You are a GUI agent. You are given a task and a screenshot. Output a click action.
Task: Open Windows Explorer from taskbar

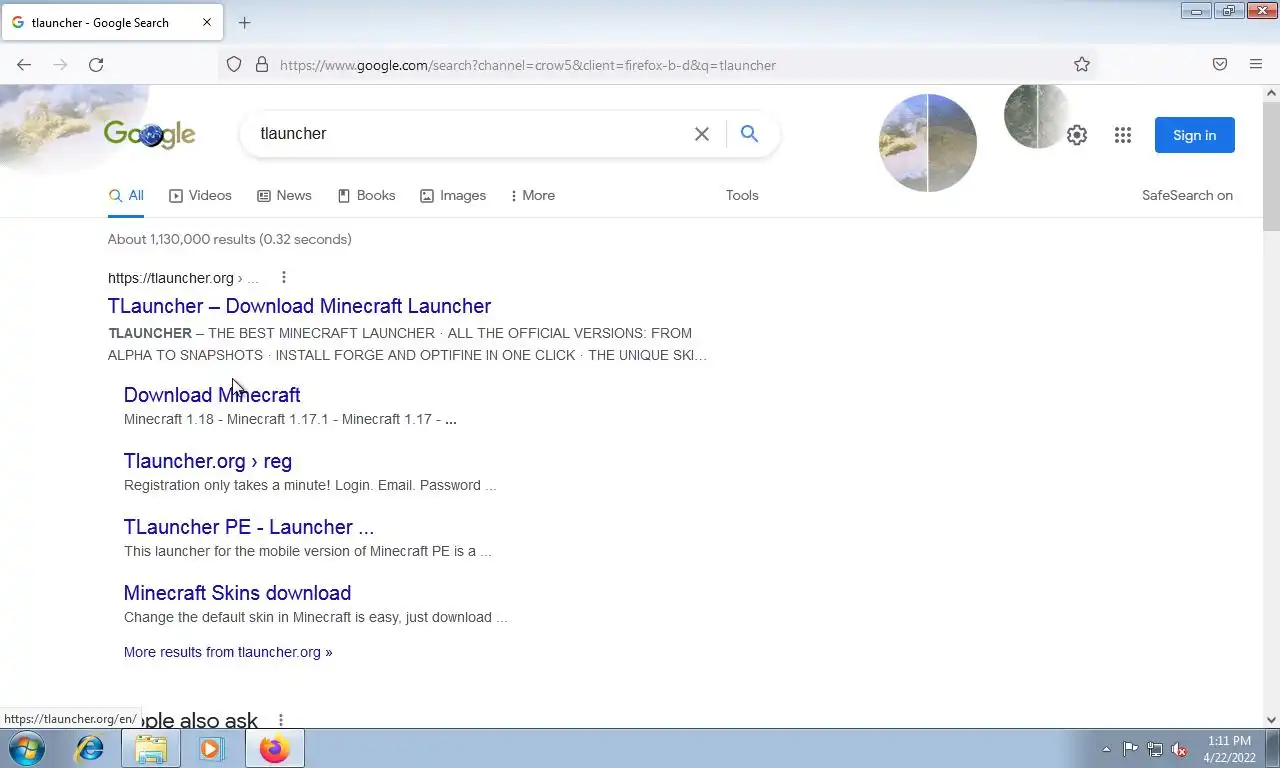pos(151,748)
